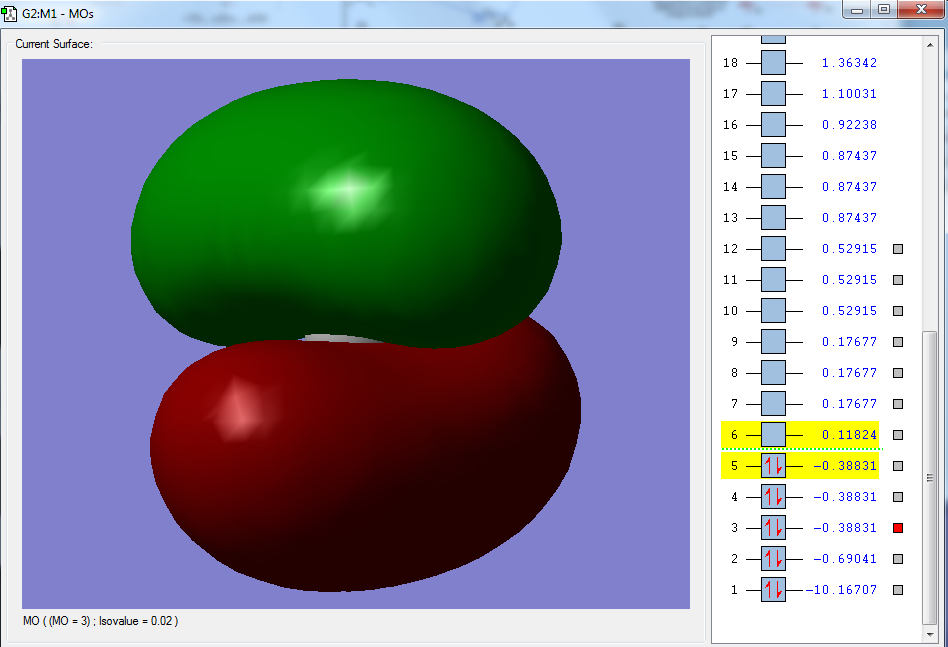Select the orbital 11 occupancy box
This screenshot has height=647, width=948.
point(773,280)
